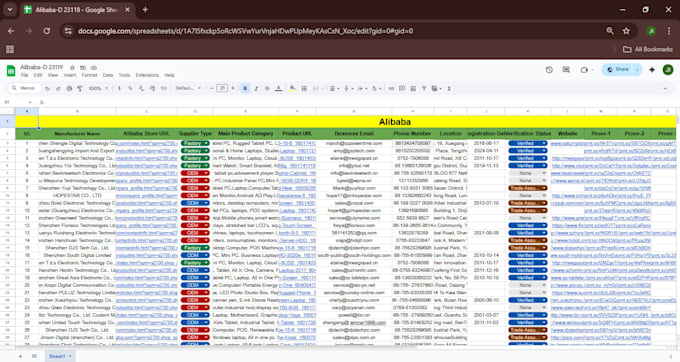680x362 pixels.
Task: Click the Undo icon in toolbar
Action: (47, 88)
